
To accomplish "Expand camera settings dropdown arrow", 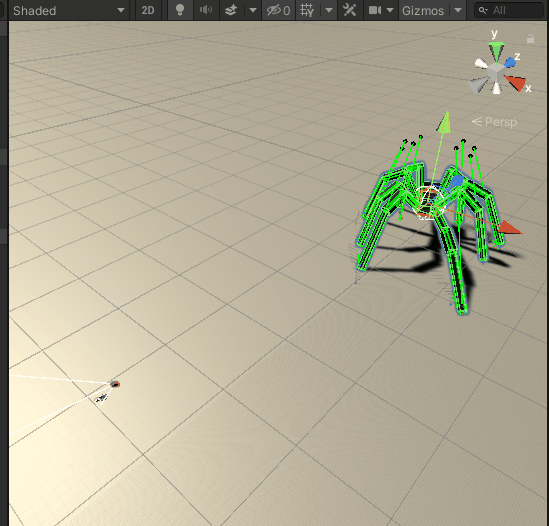I will (x=390, y=11).
